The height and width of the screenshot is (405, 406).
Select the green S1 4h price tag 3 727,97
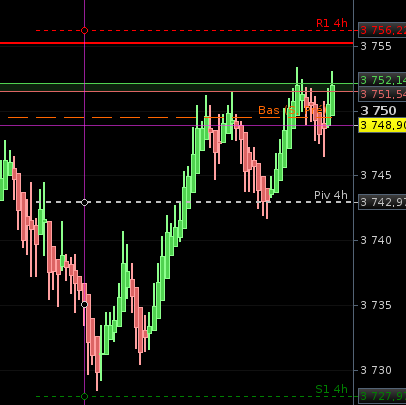pos(382,396)
